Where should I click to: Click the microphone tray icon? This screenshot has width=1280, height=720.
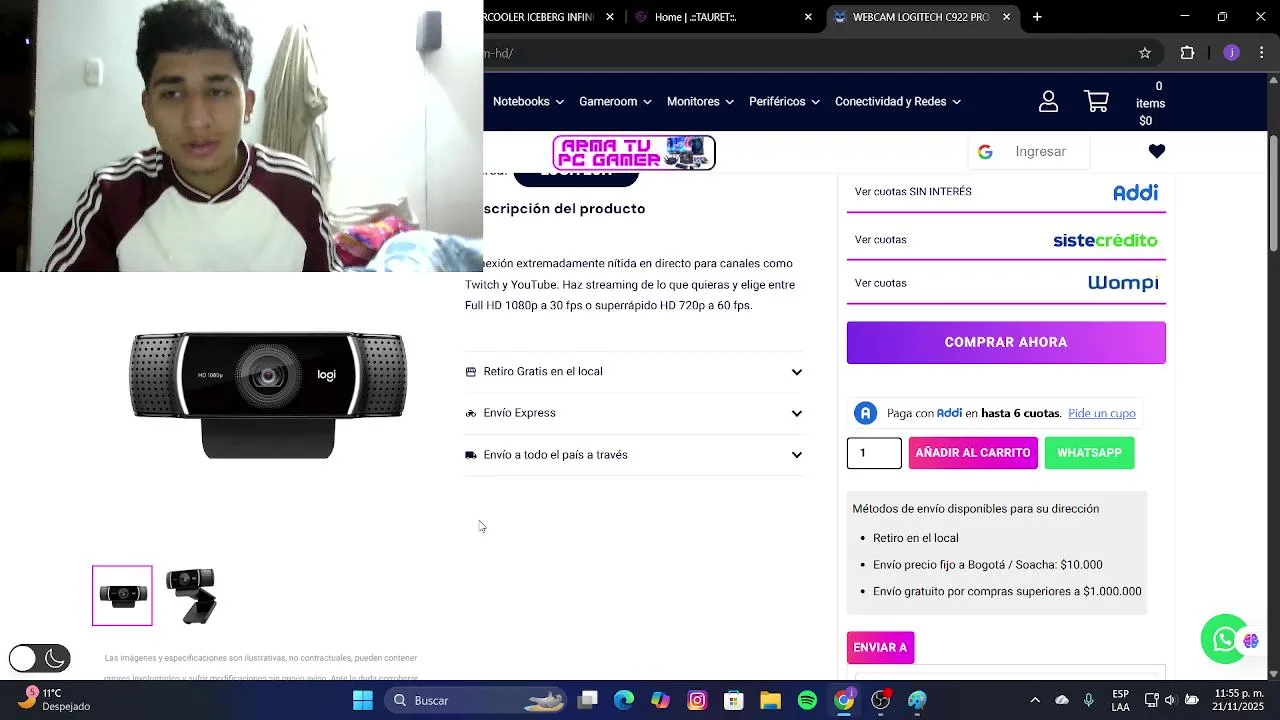tap(1088, 700)
